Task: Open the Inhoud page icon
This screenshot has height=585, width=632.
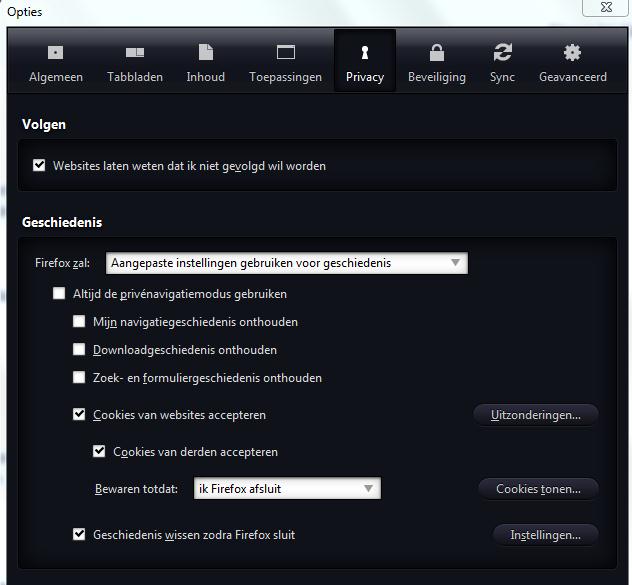Action: [206, 52]
